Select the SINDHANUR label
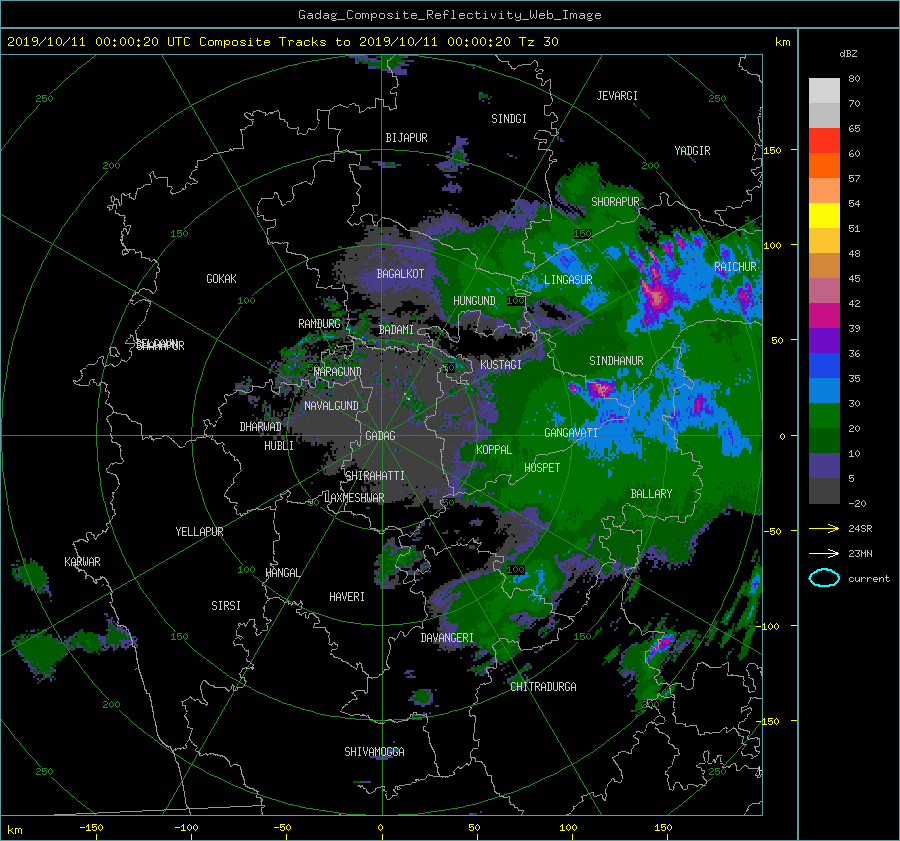900x841 pixels. click(x=616, y=361)
